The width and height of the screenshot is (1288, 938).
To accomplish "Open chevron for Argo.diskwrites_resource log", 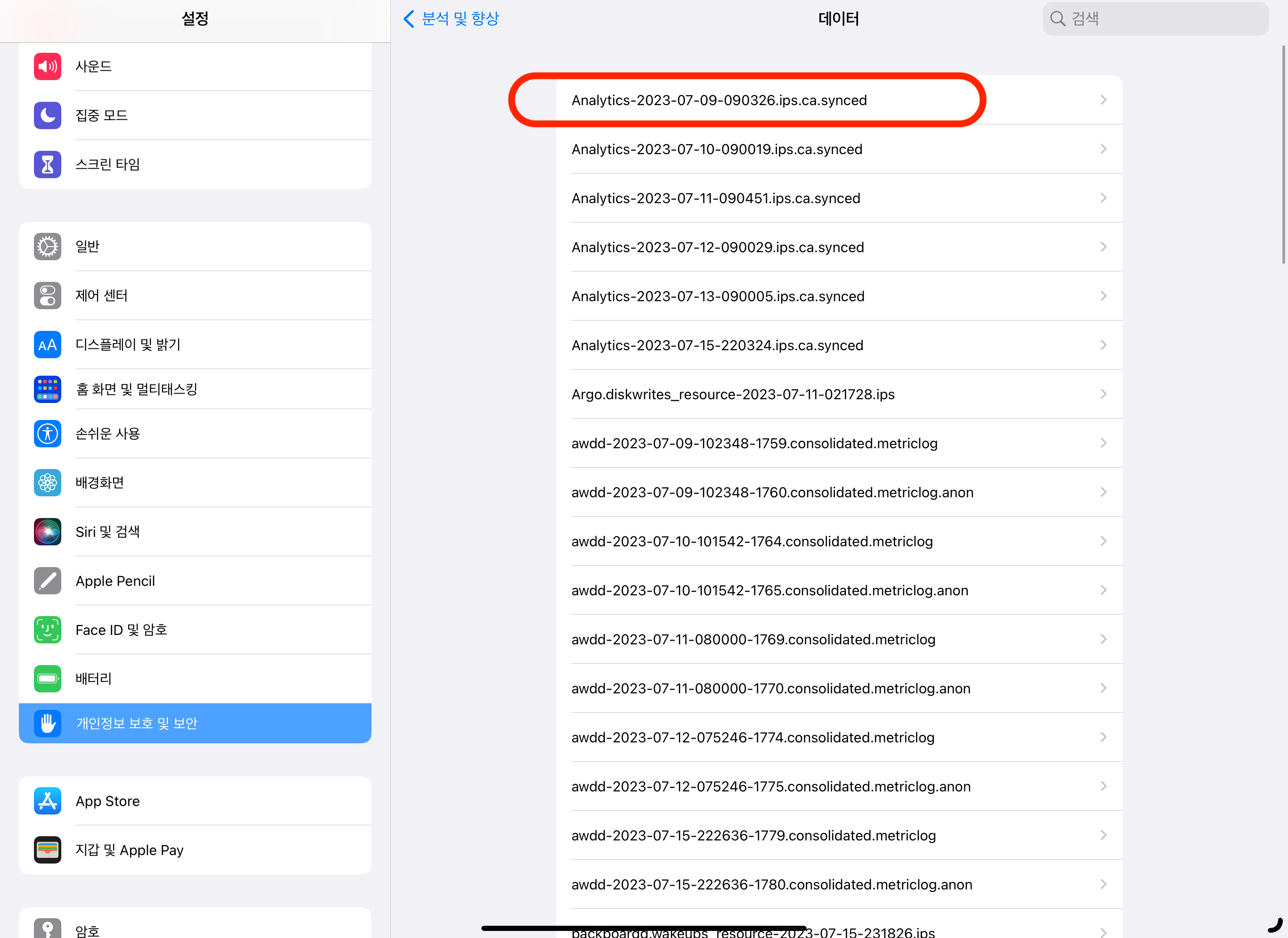I will click(1103, 394).
